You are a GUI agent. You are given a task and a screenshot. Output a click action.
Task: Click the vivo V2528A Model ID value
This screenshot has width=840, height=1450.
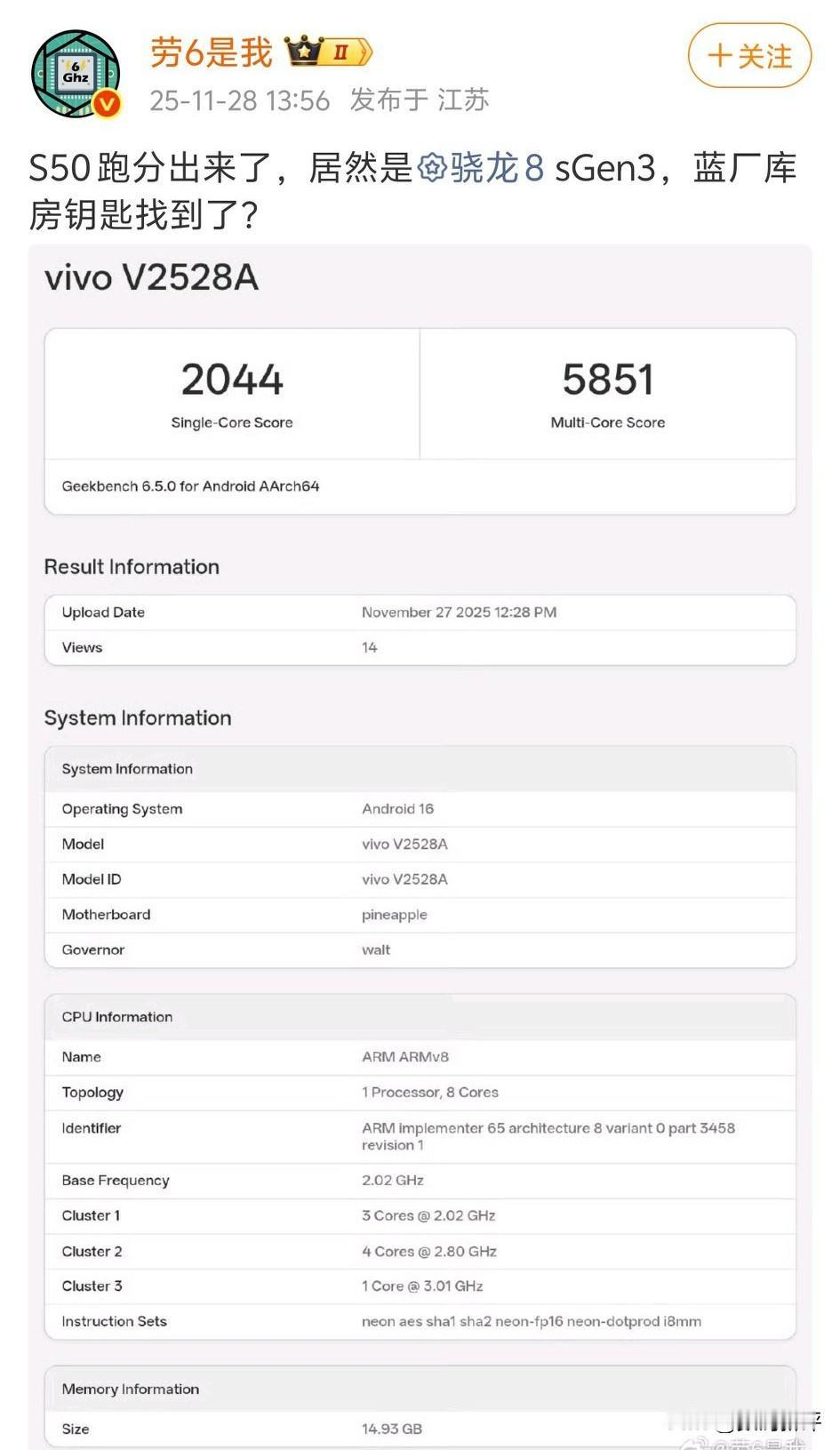click(404, 879)
